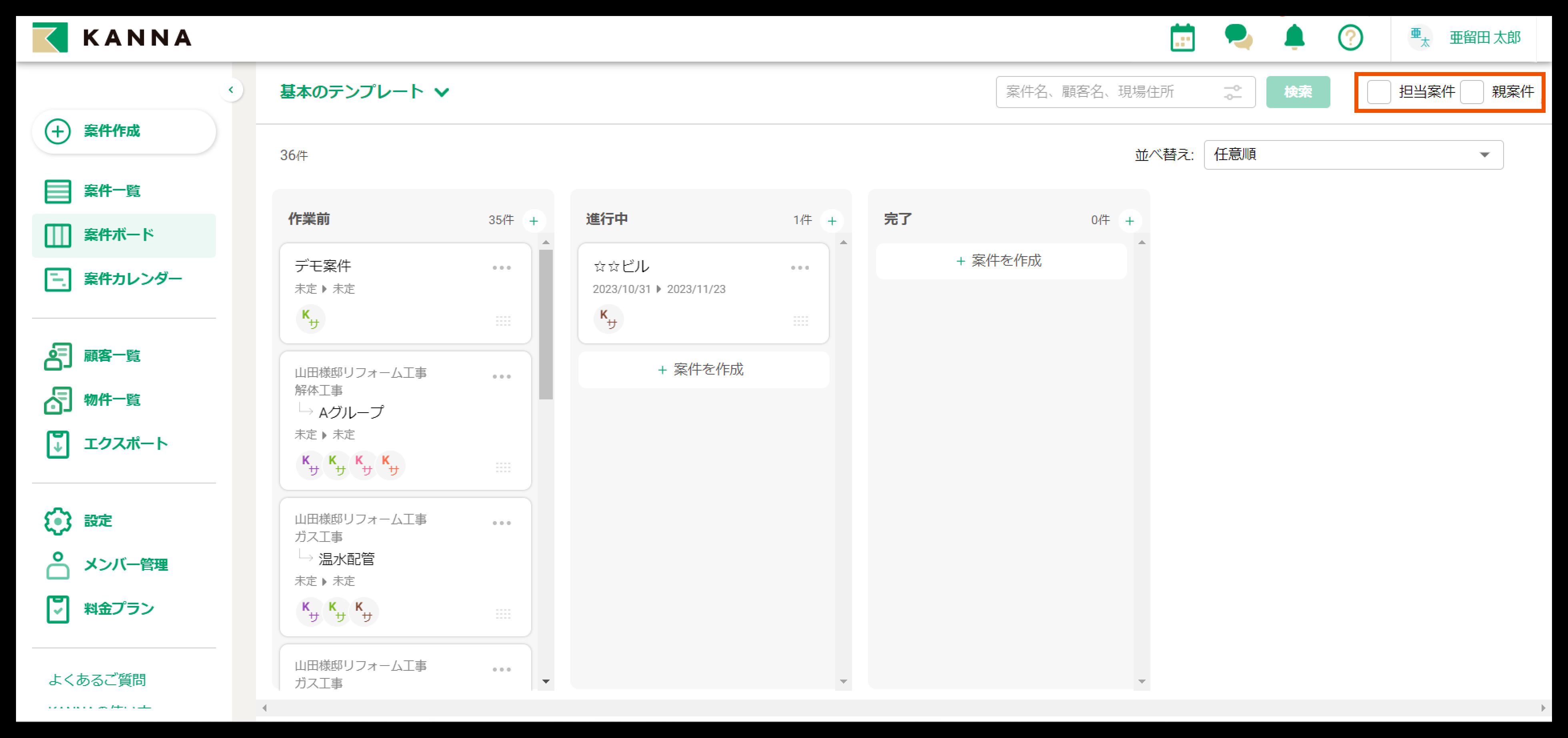Viewport: 1568px width, 738px height.
Task: Expand the 基本のテンプレート dropdown
Action: coord(365,92)
